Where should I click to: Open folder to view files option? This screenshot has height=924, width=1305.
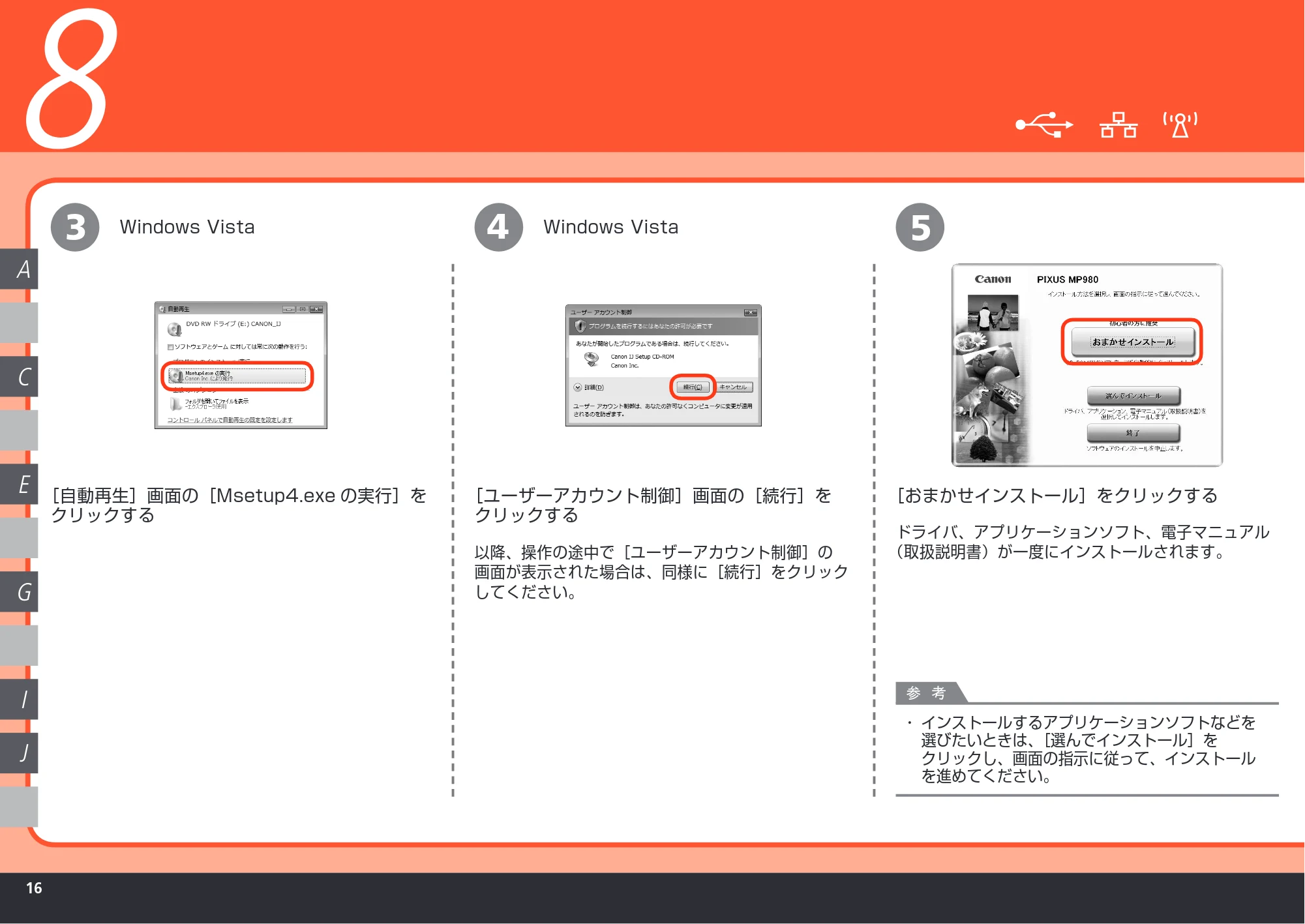(210, 404)
